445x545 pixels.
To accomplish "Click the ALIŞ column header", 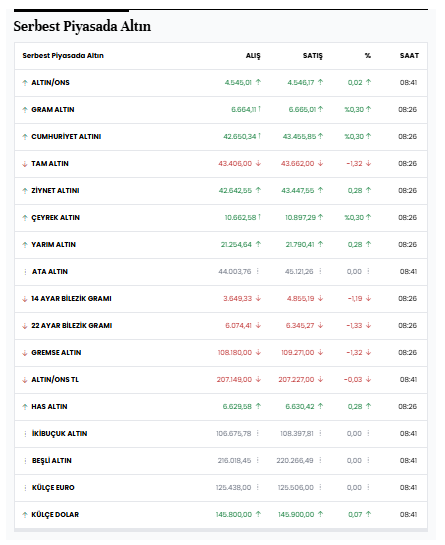I will pos(253,56).
